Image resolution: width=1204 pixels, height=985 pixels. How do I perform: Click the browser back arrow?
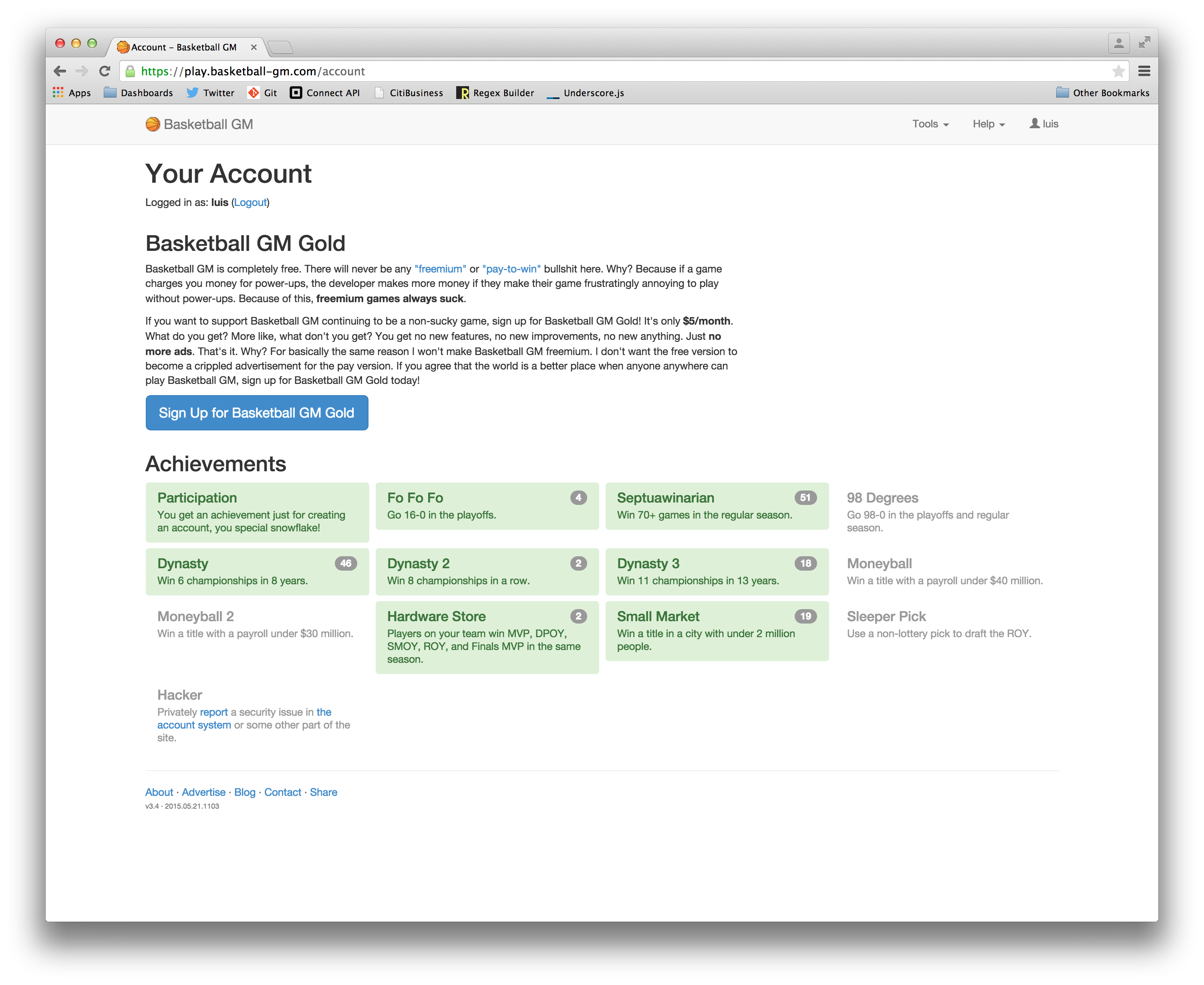tap(60, 71)
